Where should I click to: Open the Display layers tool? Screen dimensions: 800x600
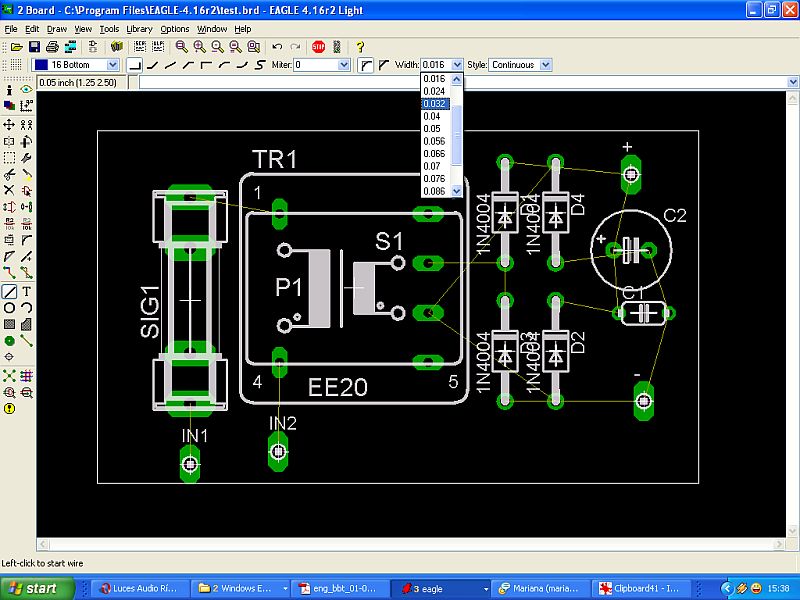point(9,106)
